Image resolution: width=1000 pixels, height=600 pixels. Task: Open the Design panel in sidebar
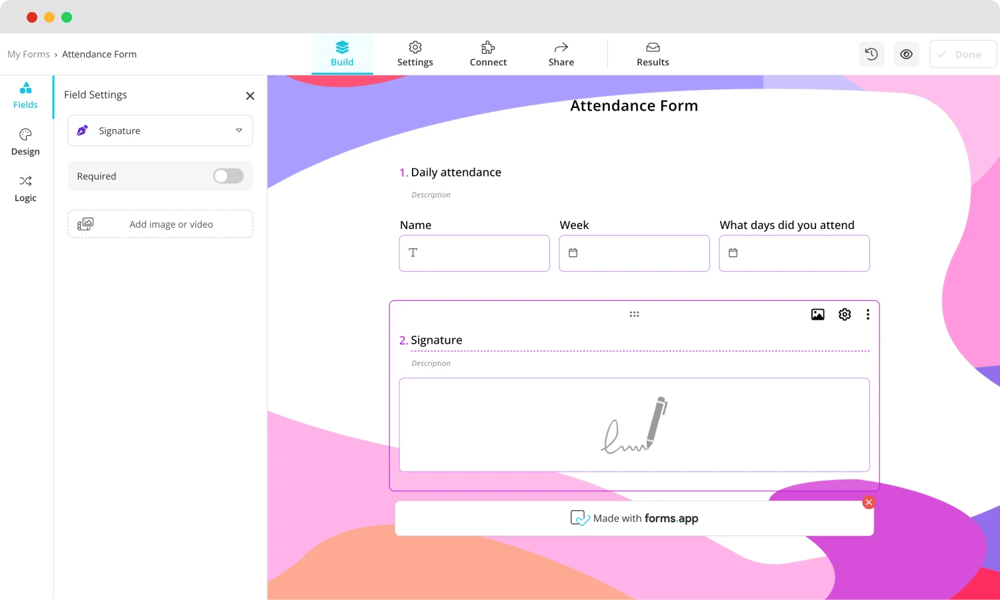click(x=25, y=142)
